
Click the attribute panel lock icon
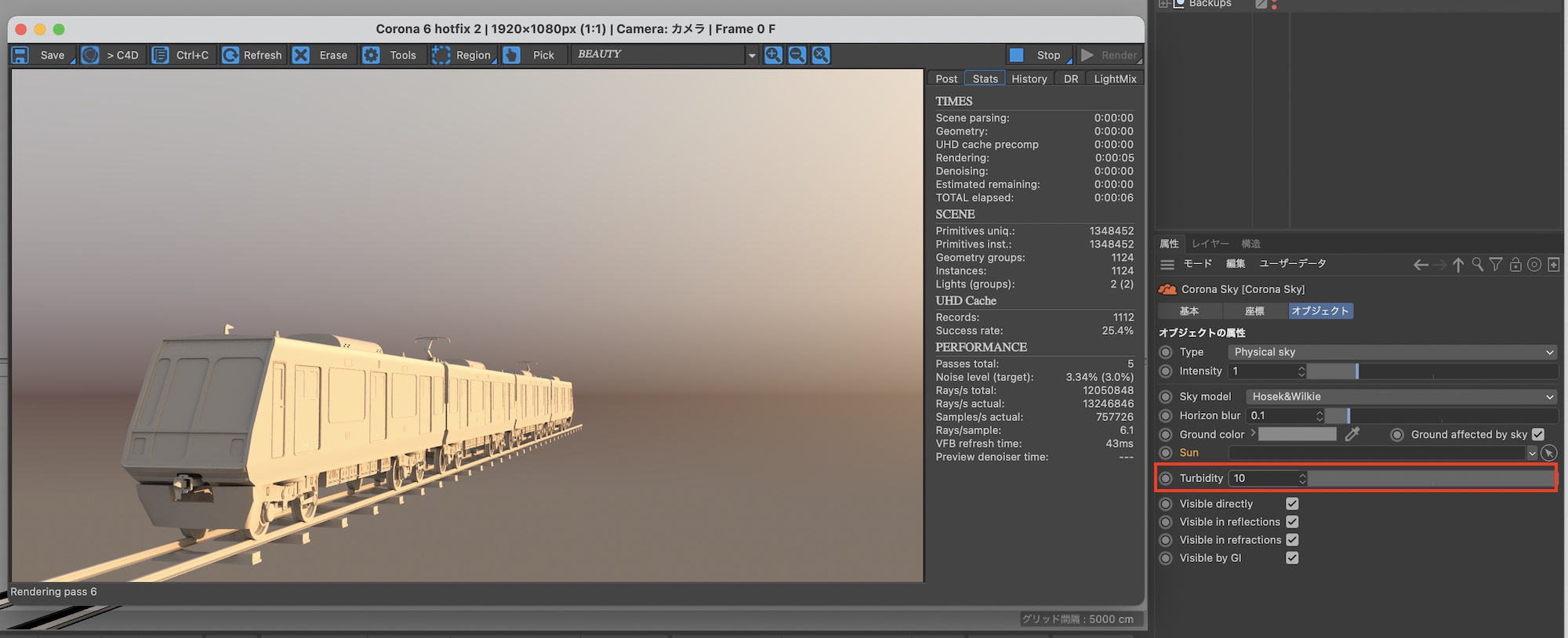[x=1515, y=265]
